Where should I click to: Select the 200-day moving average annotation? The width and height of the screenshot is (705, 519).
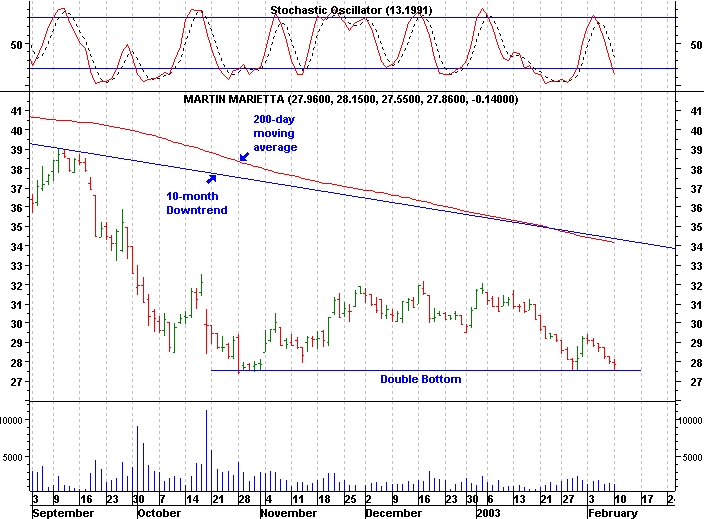pyautogui.click(x=275, y=133)
